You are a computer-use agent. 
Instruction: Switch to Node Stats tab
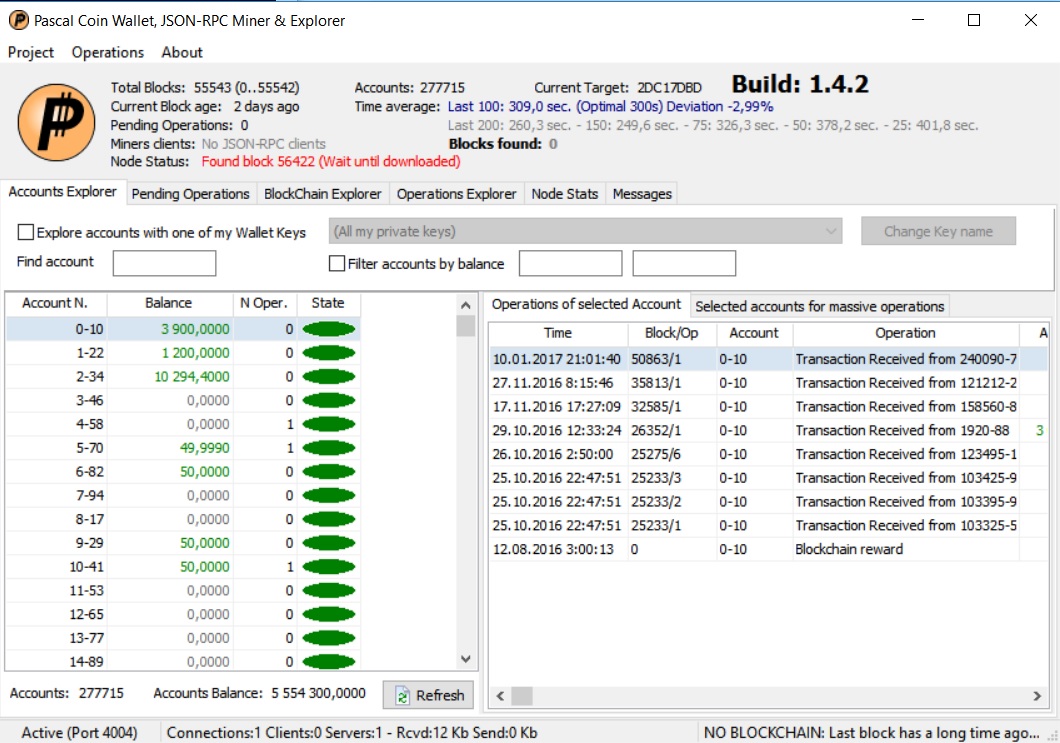[564, 194]
